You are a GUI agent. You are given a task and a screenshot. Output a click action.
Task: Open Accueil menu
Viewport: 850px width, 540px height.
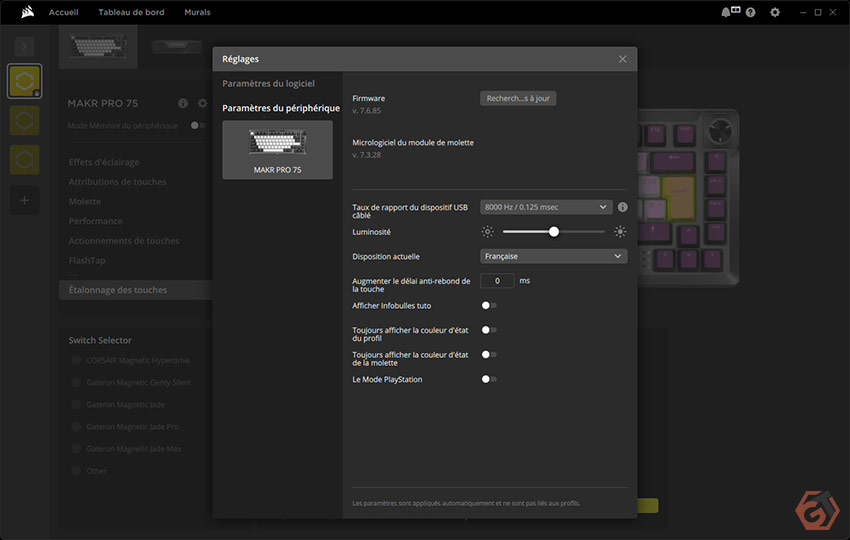[x=63, y=12]
